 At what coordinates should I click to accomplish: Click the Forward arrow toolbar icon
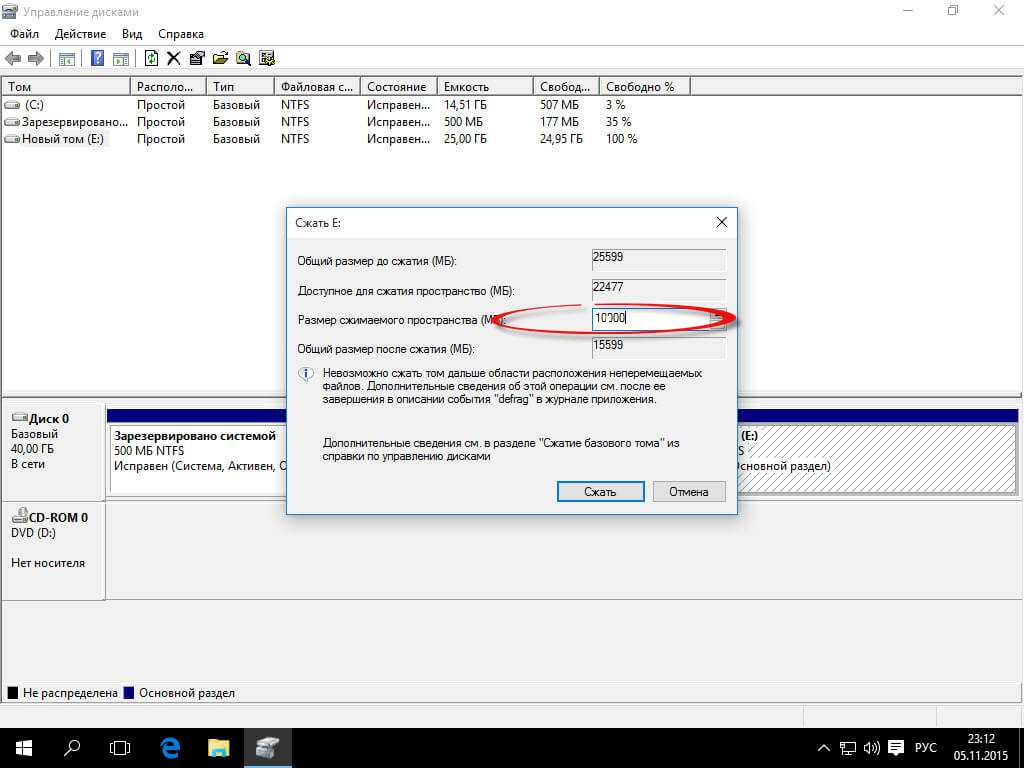pyautogui.click(x=35, y=59)
